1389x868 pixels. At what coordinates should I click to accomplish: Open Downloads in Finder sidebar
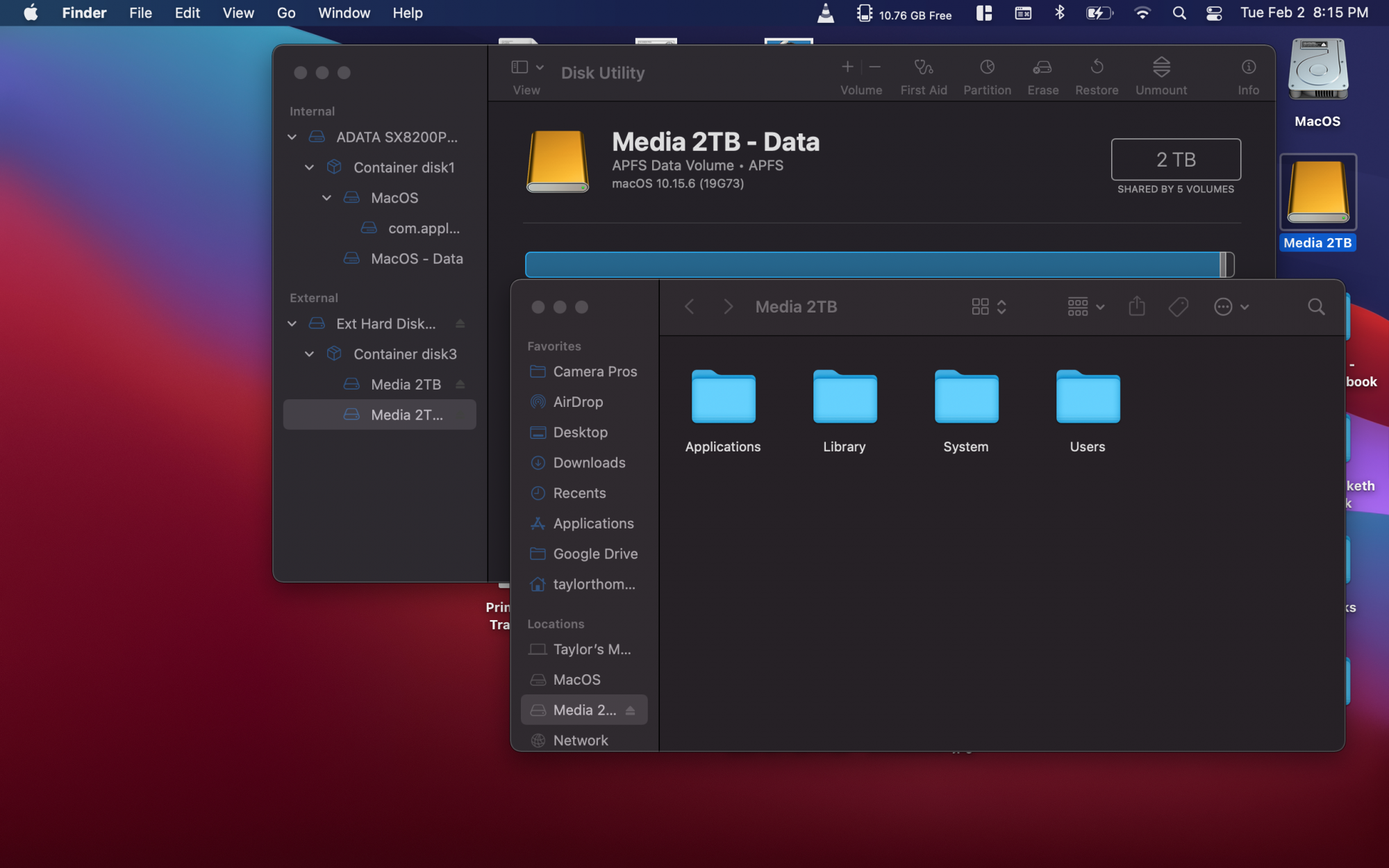(x=583, y=462)
